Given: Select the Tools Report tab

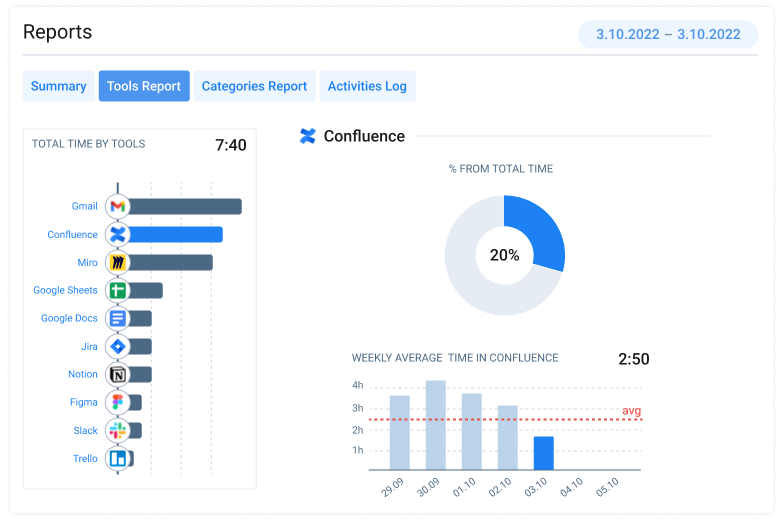Looking at the screenshot, I should coord(144,86).
